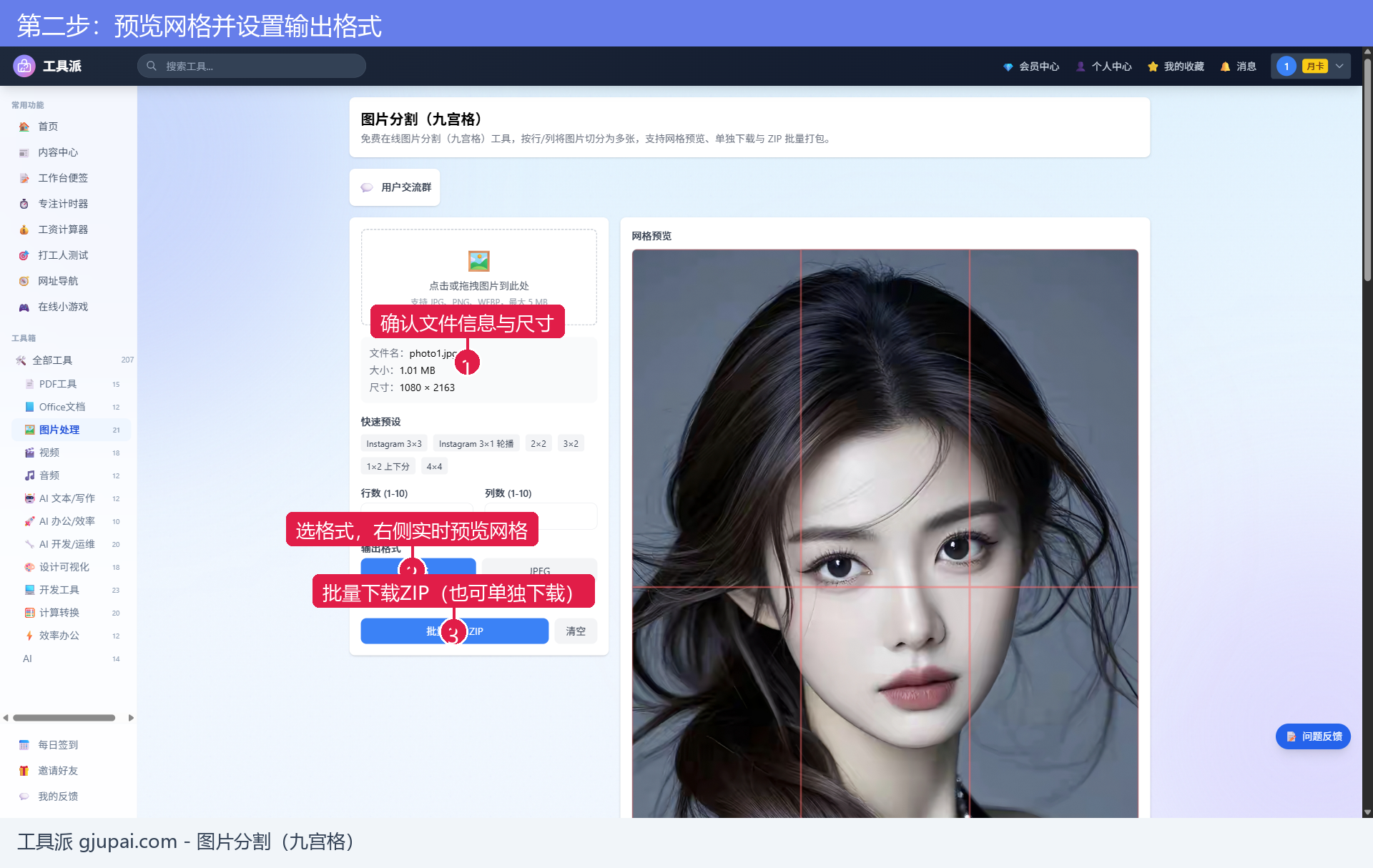Screen dimensions: 1373x868
Task: Click the 列数 (1-10) input field
Action: coord(541,516)
